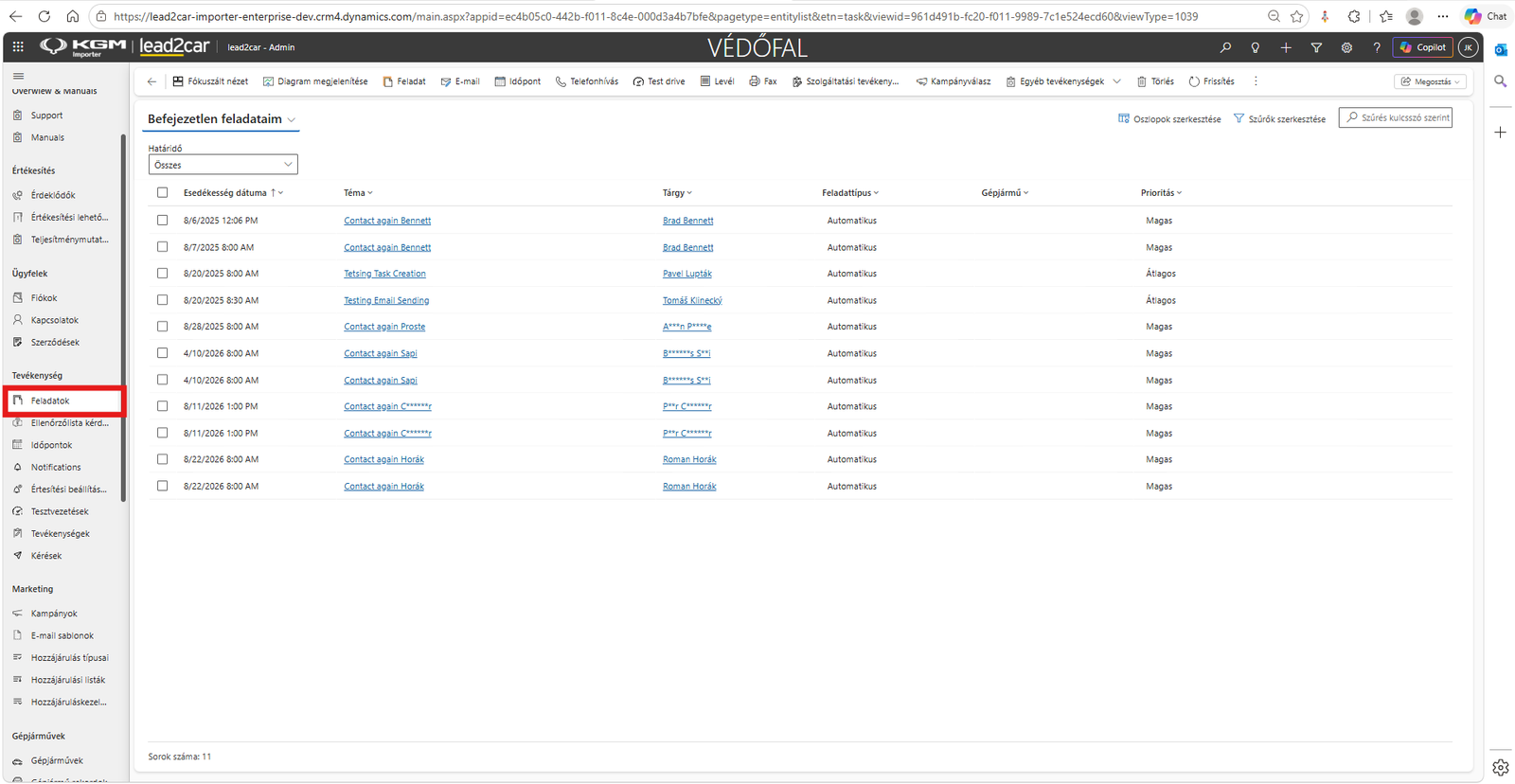Open the Határidő Összes dropdown
Screen dimensions: 1515x784
(223, 165)
